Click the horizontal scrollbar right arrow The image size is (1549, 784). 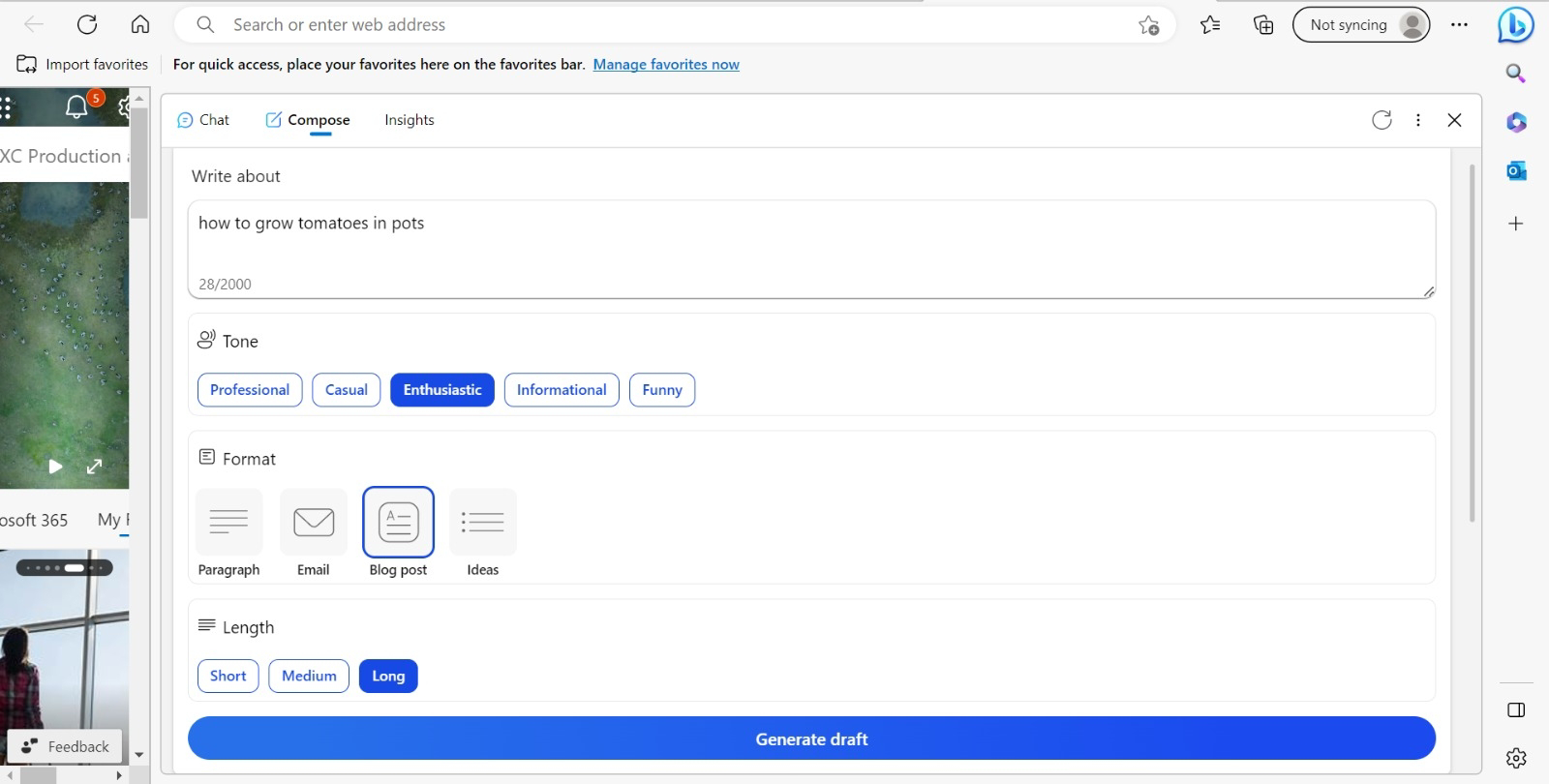click(119, 775)
